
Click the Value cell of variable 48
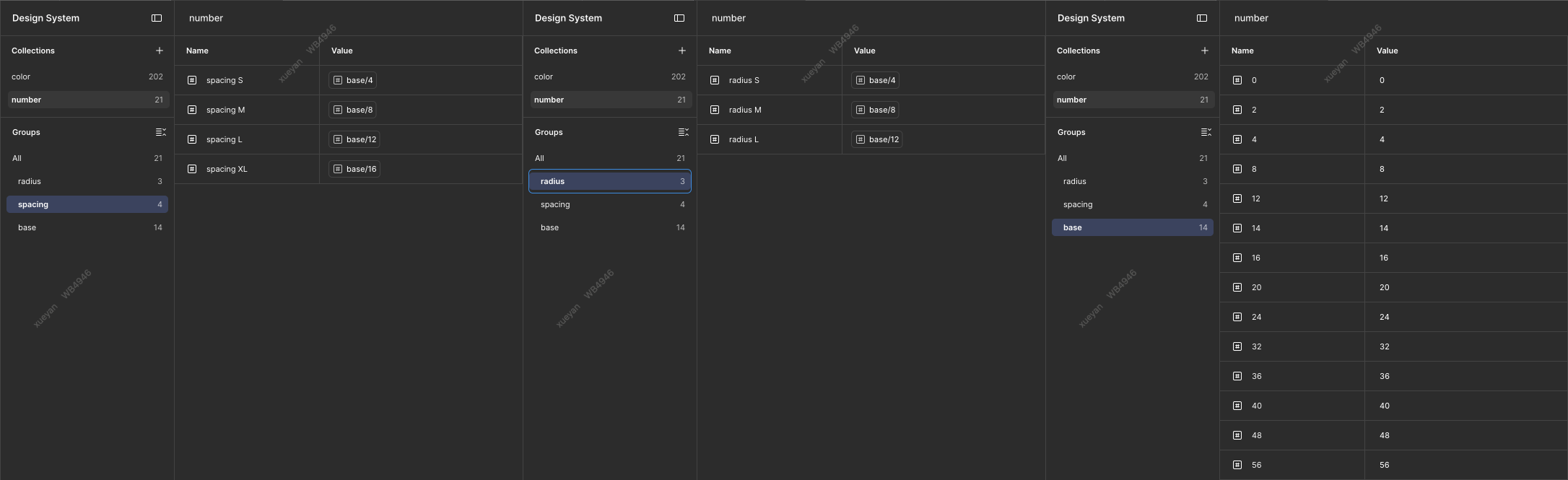coord(1465,435)
